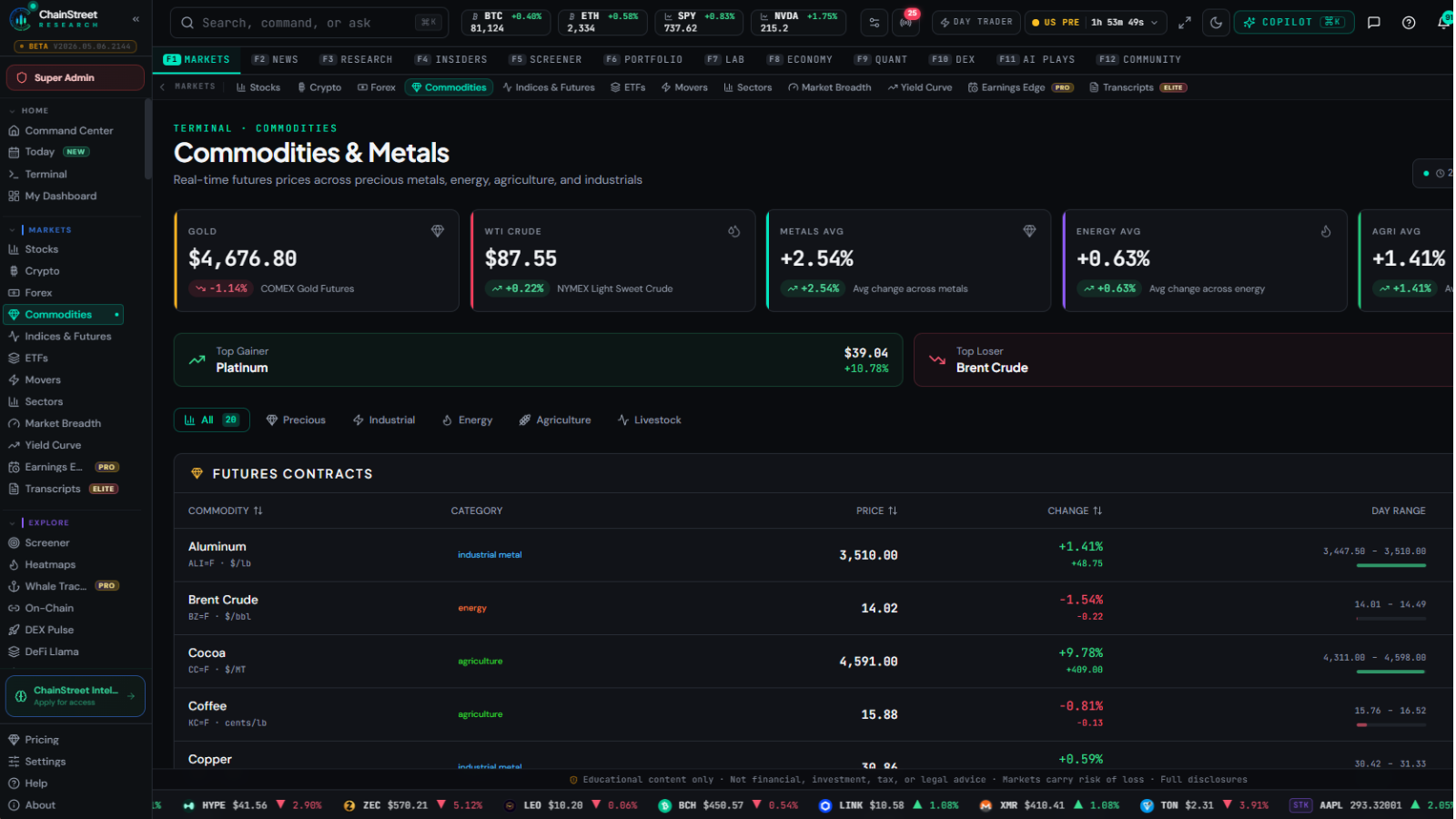Image resolution: width=1456 pixels, height=819 pixels.
Task: Open Market Breadth sub-tab
Action: 830,87
